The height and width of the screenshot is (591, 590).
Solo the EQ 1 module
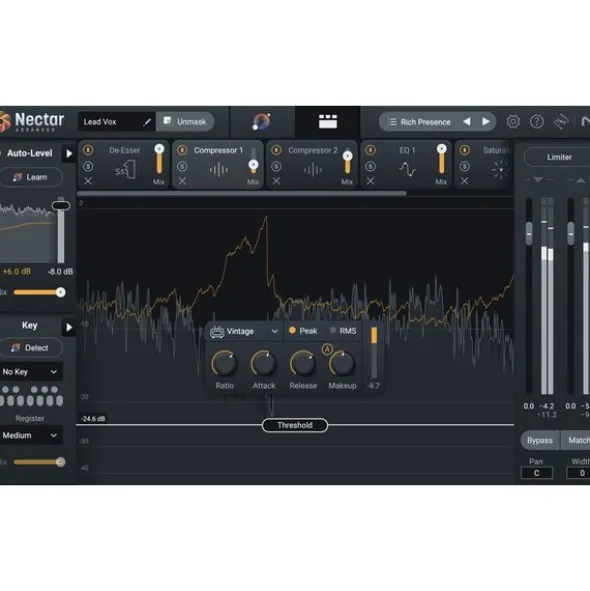tap(370, 166)
